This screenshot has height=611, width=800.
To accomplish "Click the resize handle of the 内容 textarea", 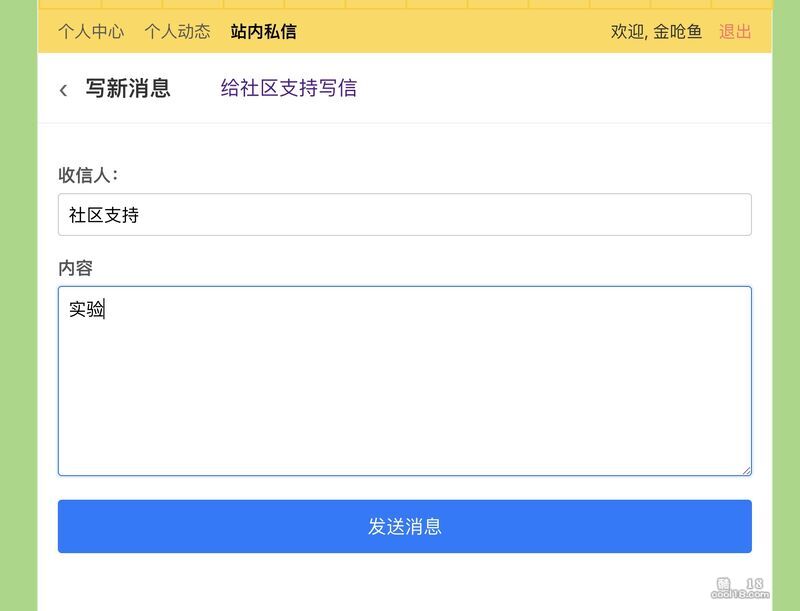I will 745,469.
